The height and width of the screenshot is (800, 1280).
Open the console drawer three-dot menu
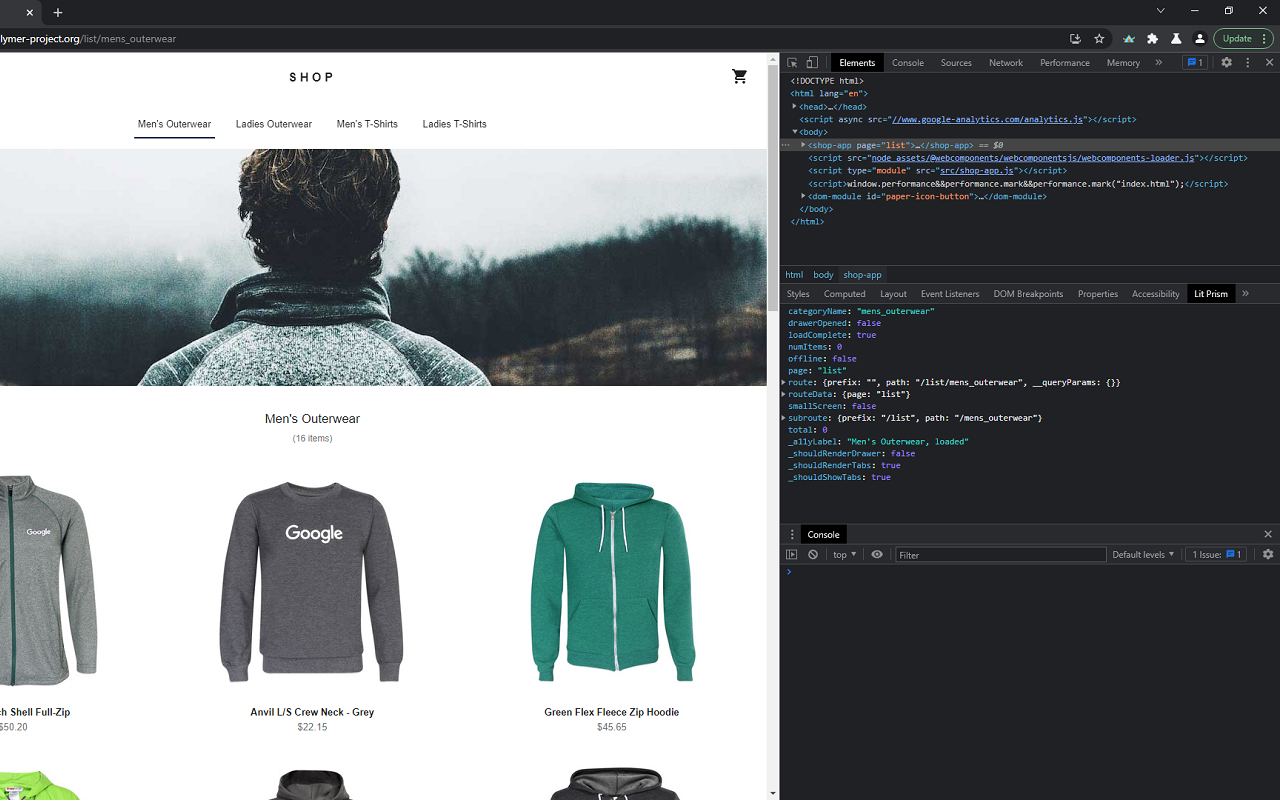coord(792,535)
